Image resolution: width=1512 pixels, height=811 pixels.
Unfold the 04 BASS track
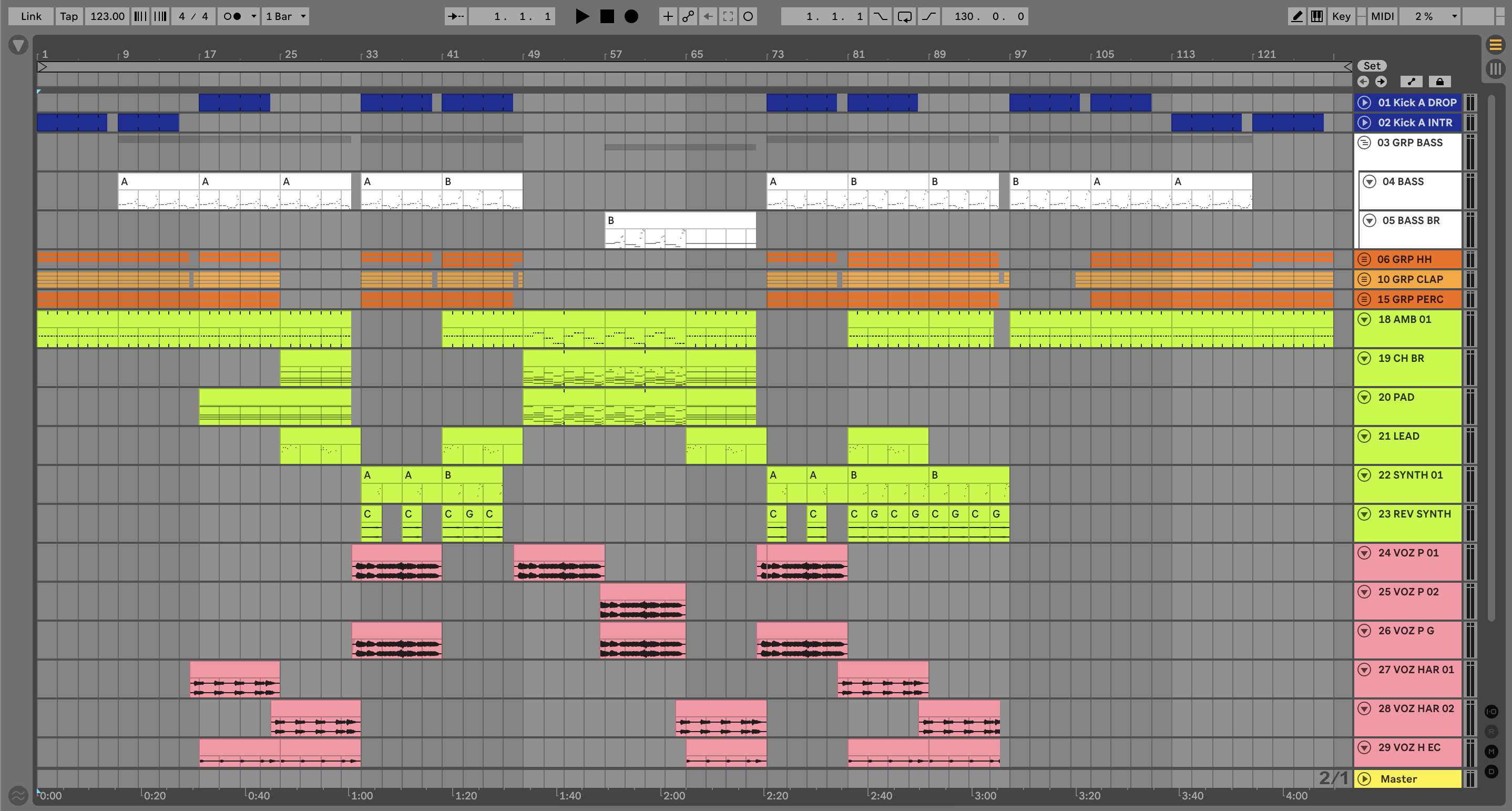click(1370, 181)
